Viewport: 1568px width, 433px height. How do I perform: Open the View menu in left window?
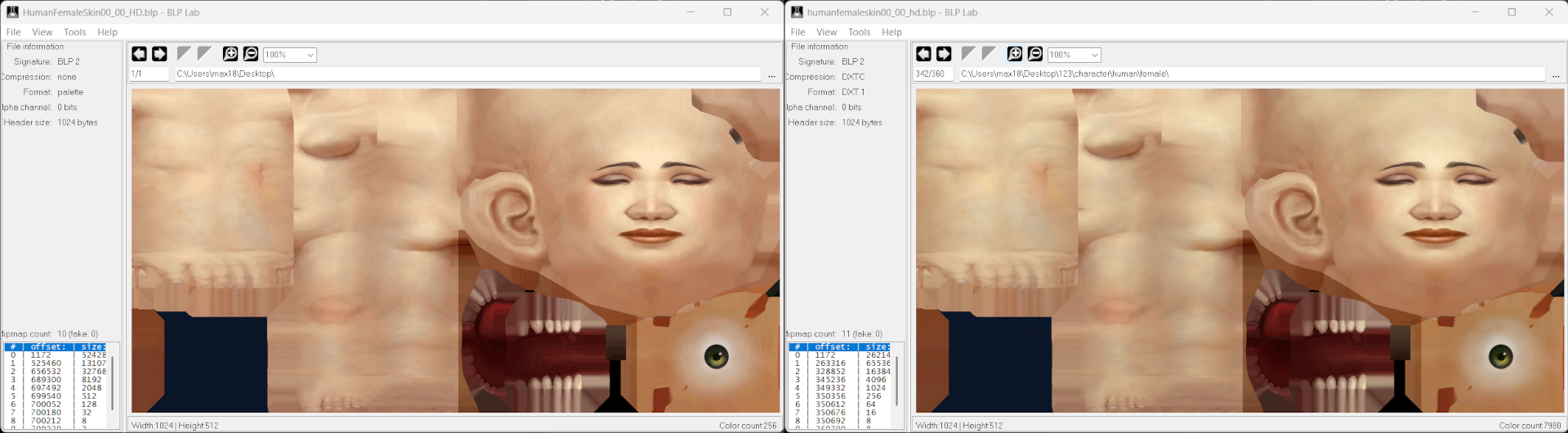pyautogui.click(x=42, y=32)
